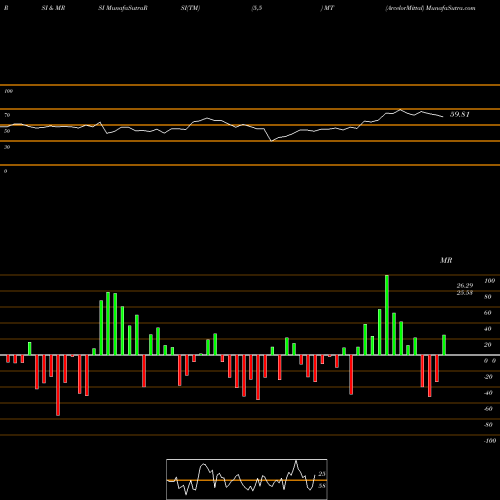The height and width of the screenshot is (500, 500).
Task: Click the MR axis label -100
Action: coord(490,441)
